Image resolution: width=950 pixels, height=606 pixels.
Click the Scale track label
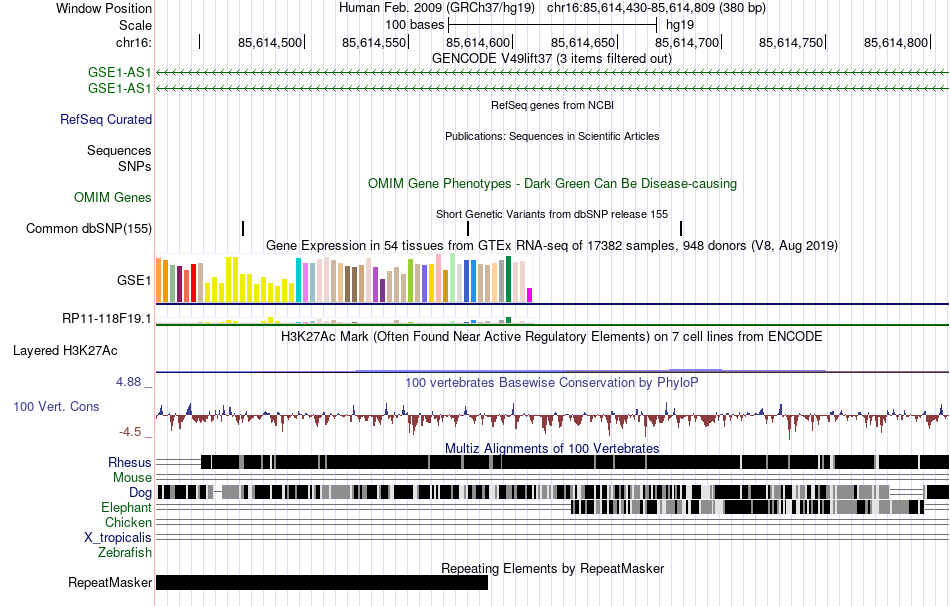(x=135, y=25)
